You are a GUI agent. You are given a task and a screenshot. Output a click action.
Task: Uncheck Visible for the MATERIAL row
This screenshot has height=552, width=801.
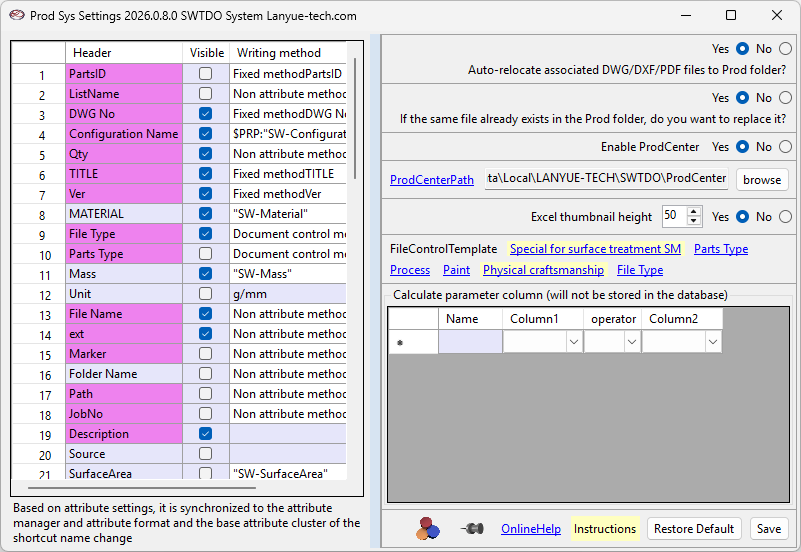pos(205,214)
